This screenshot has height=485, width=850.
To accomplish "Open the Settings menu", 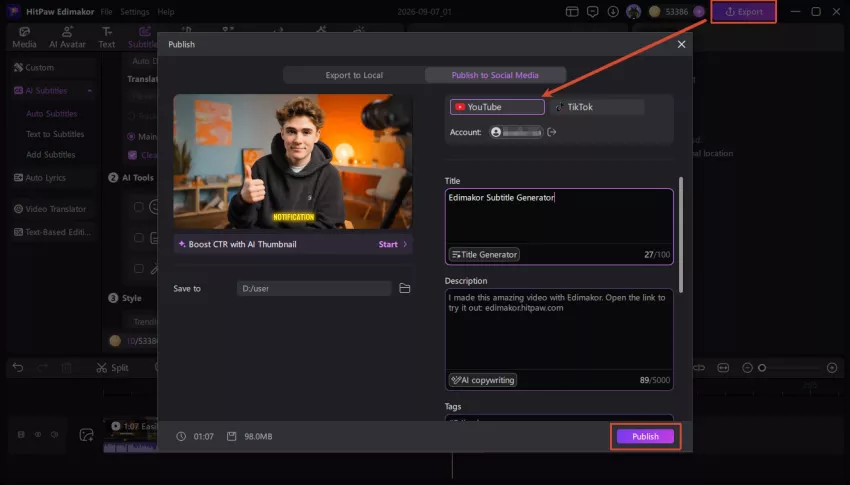I will click(x=134, y=11).
